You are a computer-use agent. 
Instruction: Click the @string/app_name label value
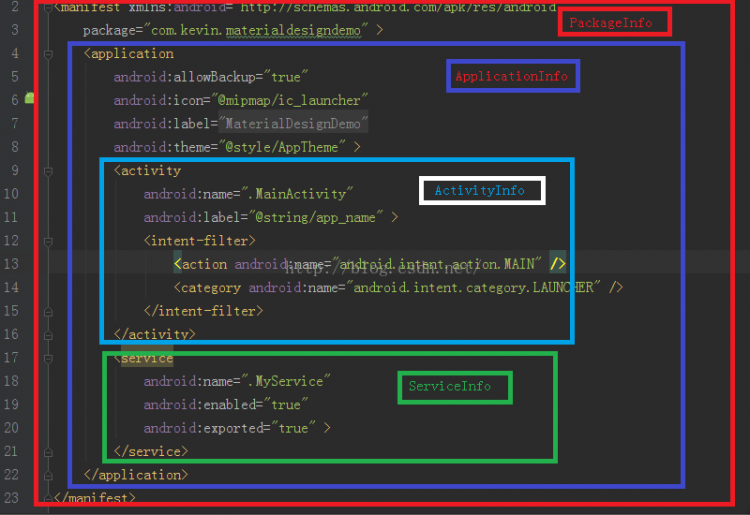pos(316,218)
